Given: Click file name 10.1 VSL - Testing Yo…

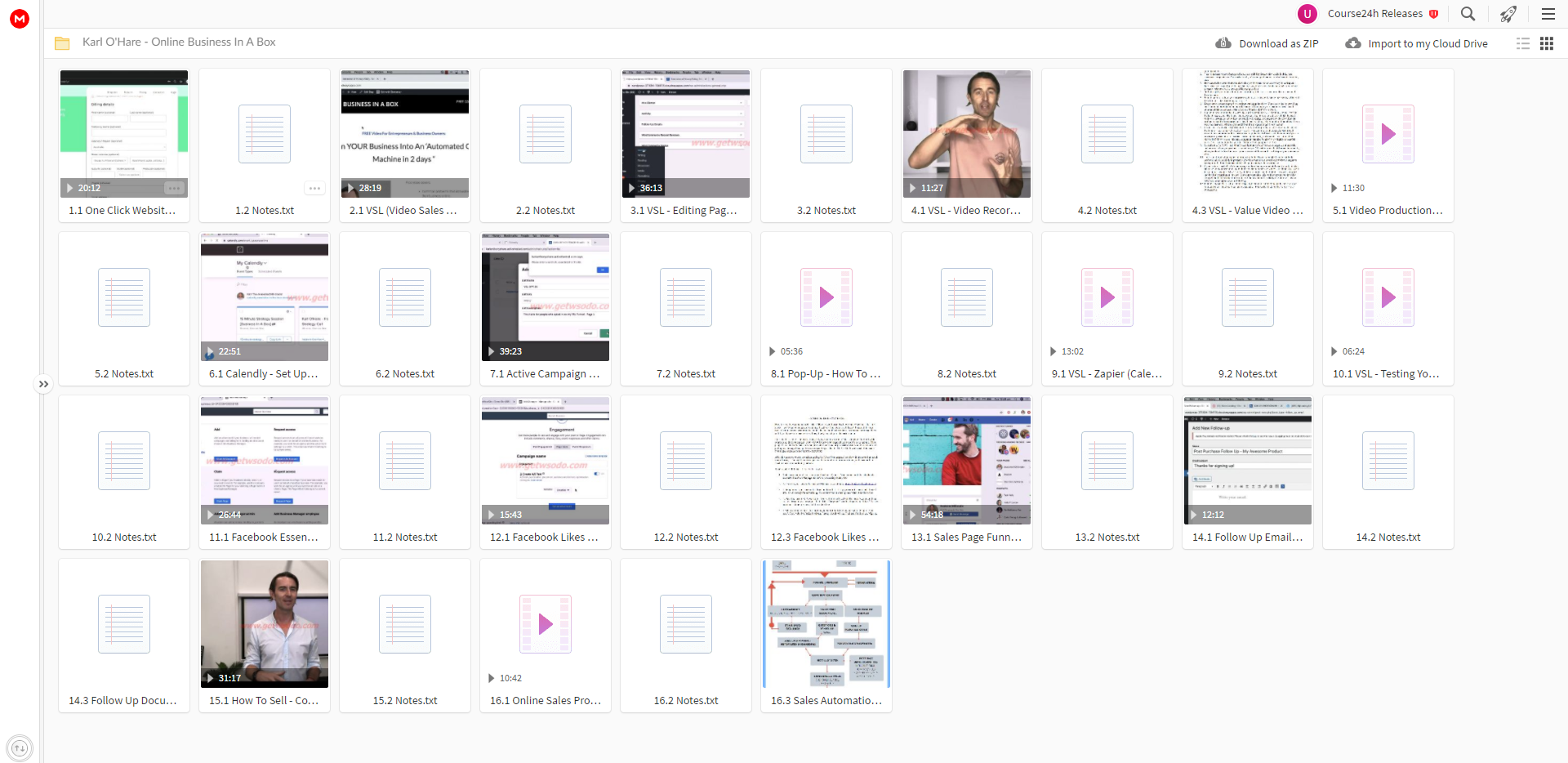Looking at the screenshot, I should point(1387,374).
